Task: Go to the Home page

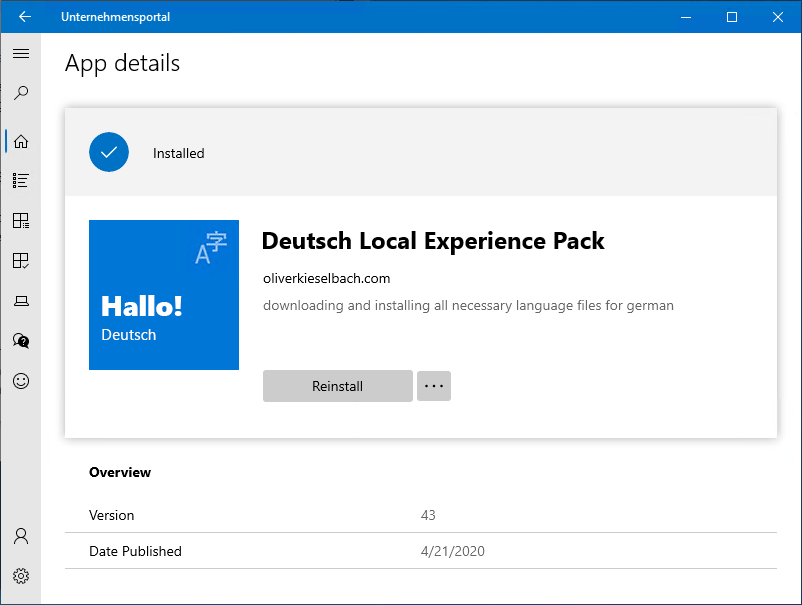Action: 21,141
